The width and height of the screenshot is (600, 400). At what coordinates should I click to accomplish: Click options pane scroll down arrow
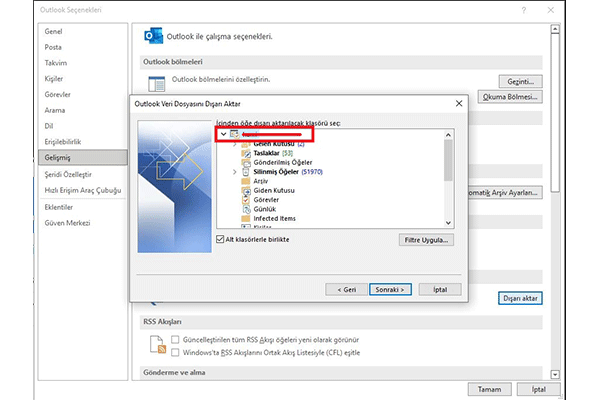tap(555, 374)
